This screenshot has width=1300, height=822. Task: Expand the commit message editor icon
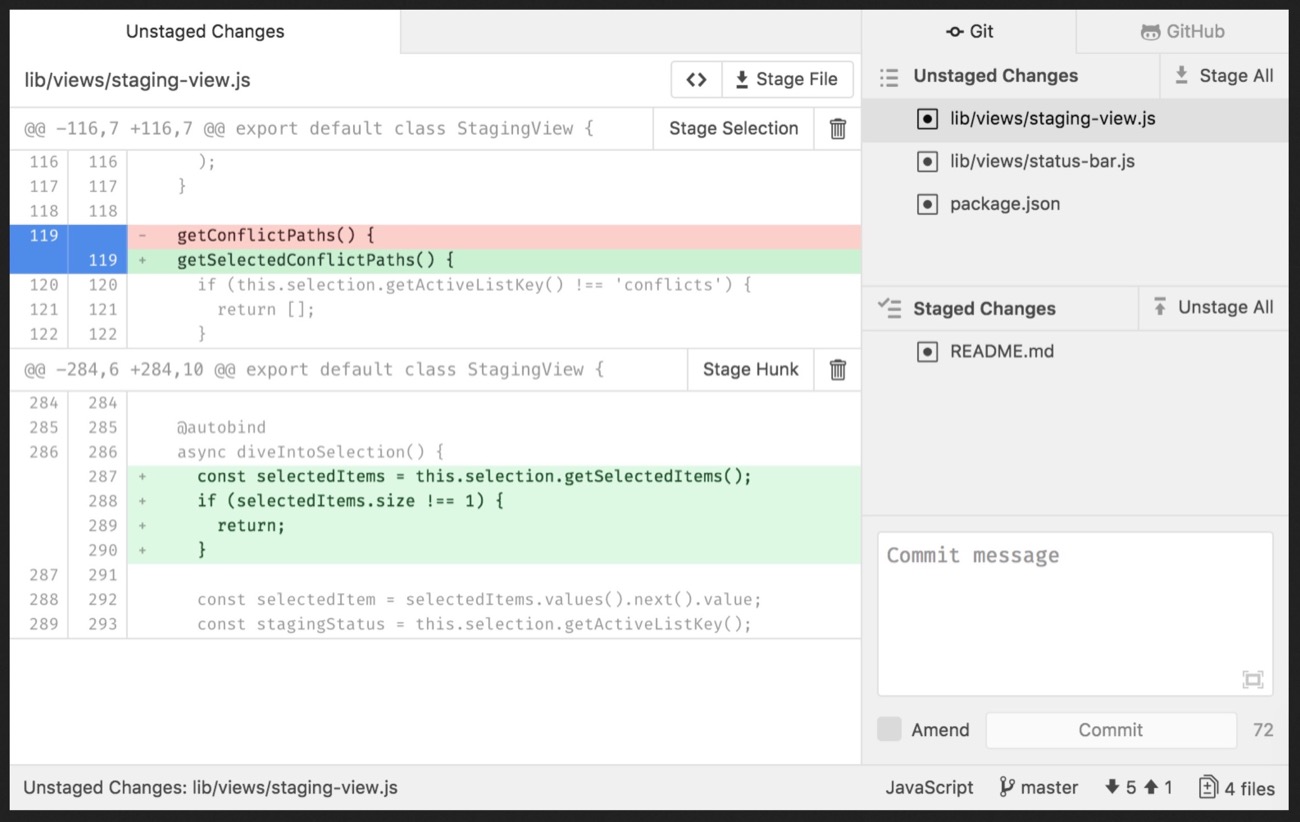tap(1252, 679)
